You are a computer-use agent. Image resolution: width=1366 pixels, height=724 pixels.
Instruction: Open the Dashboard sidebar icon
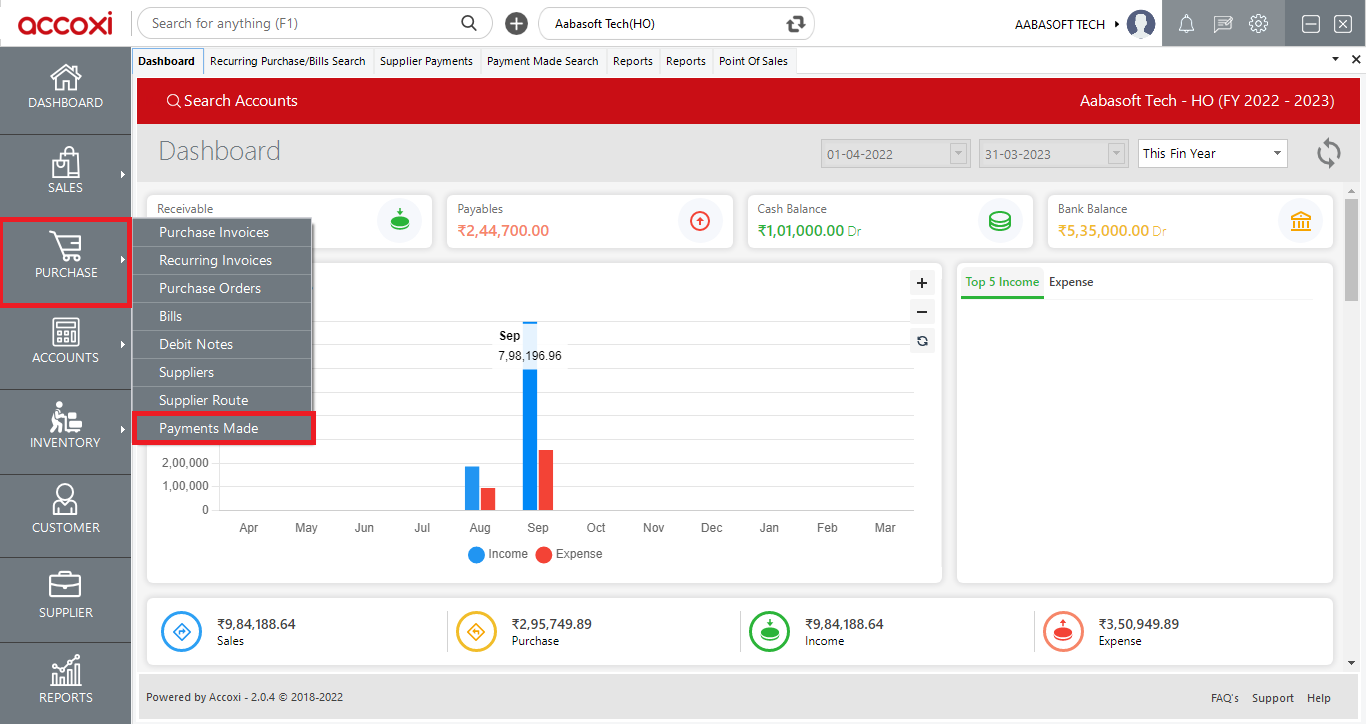65,87
